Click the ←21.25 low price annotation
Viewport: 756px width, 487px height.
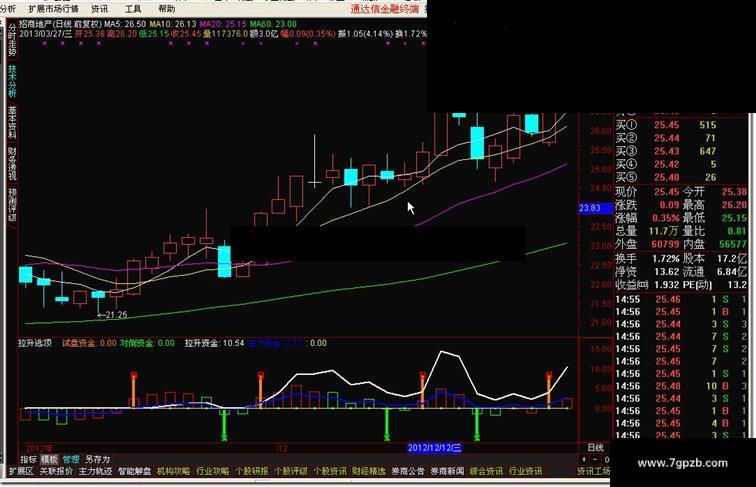[x=112, y=315]
